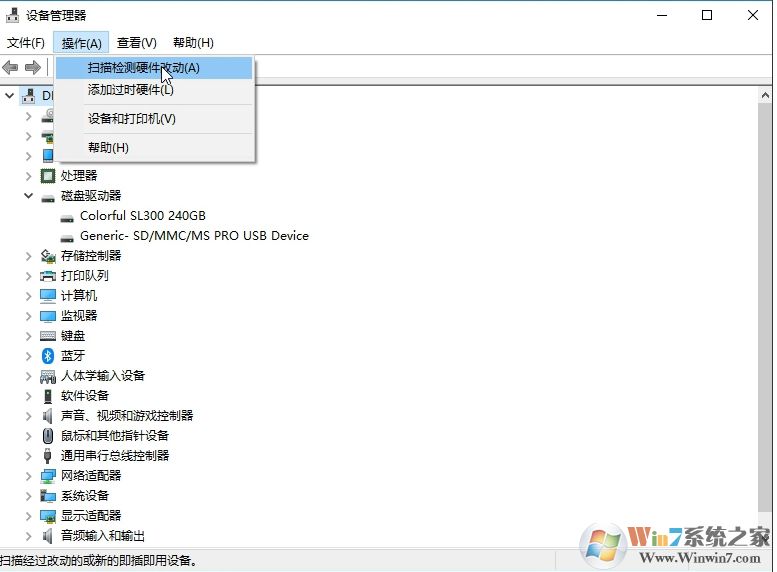Select Generic- SD/MMC/MS PRO USB Device
The image size is (777, 572).
point(194,236)
